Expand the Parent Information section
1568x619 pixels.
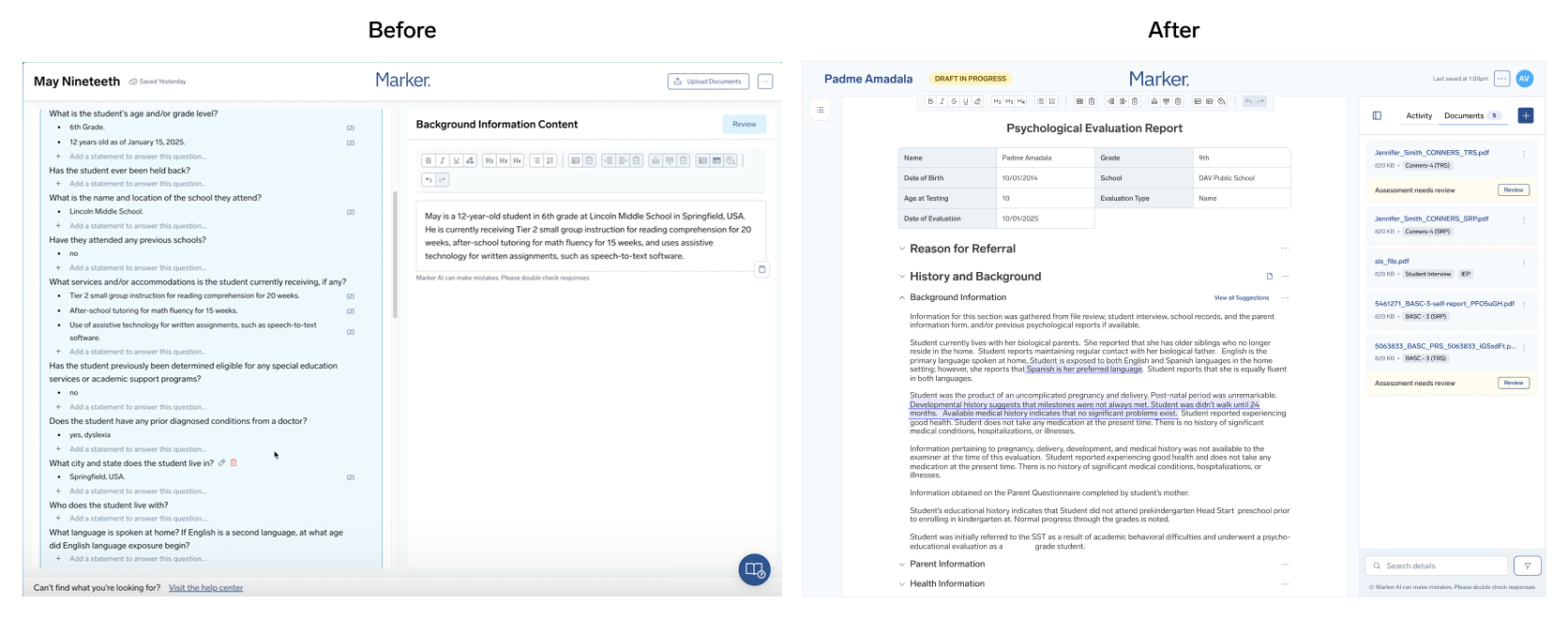pos(902,565)
